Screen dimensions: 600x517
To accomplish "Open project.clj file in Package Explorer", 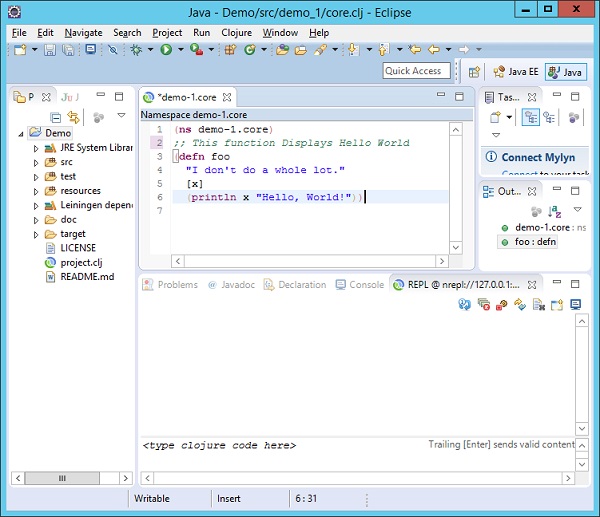I will coord(81,262).
